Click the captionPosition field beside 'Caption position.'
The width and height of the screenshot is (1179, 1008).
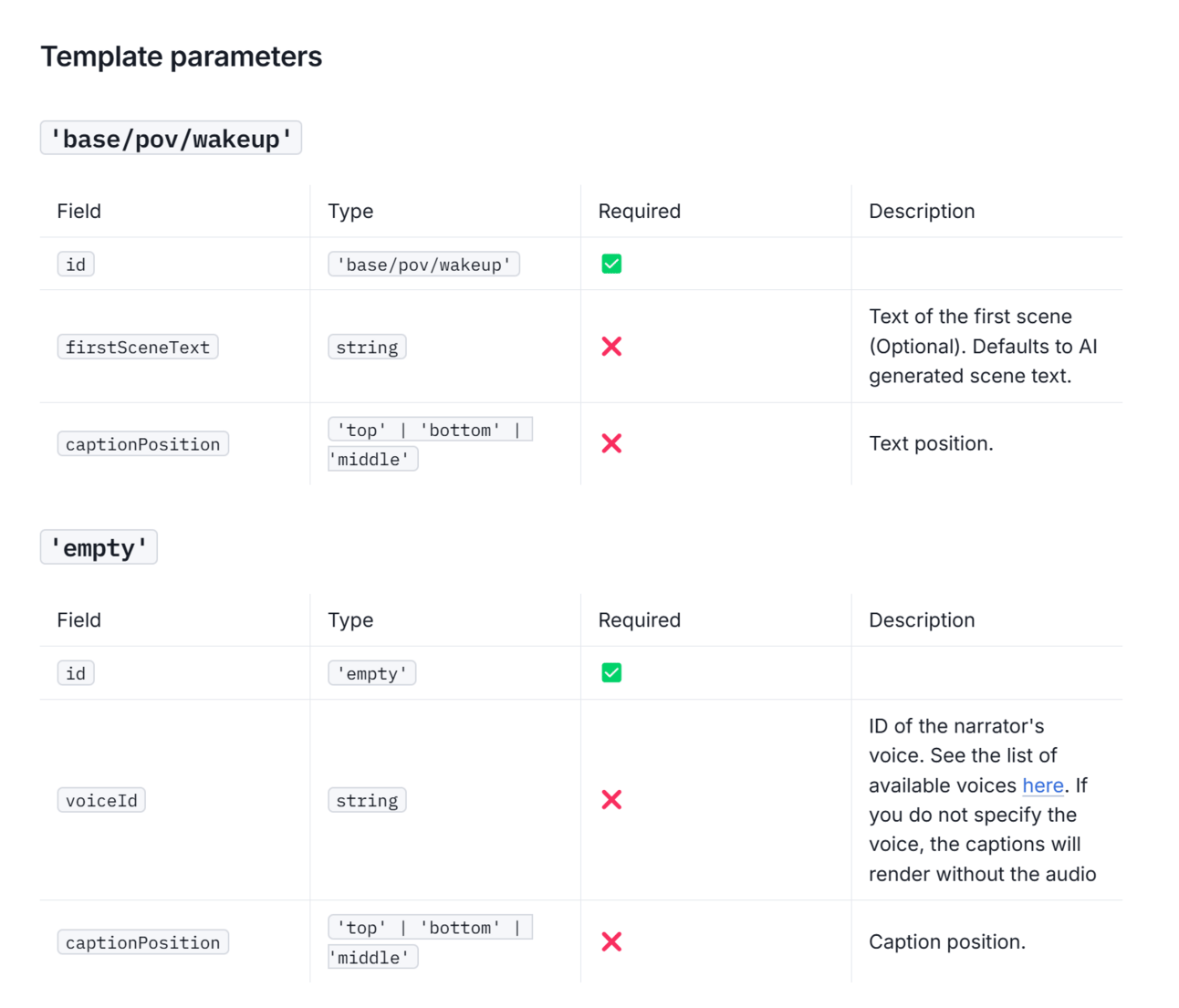pyautogui.click(x=142, y=942)
